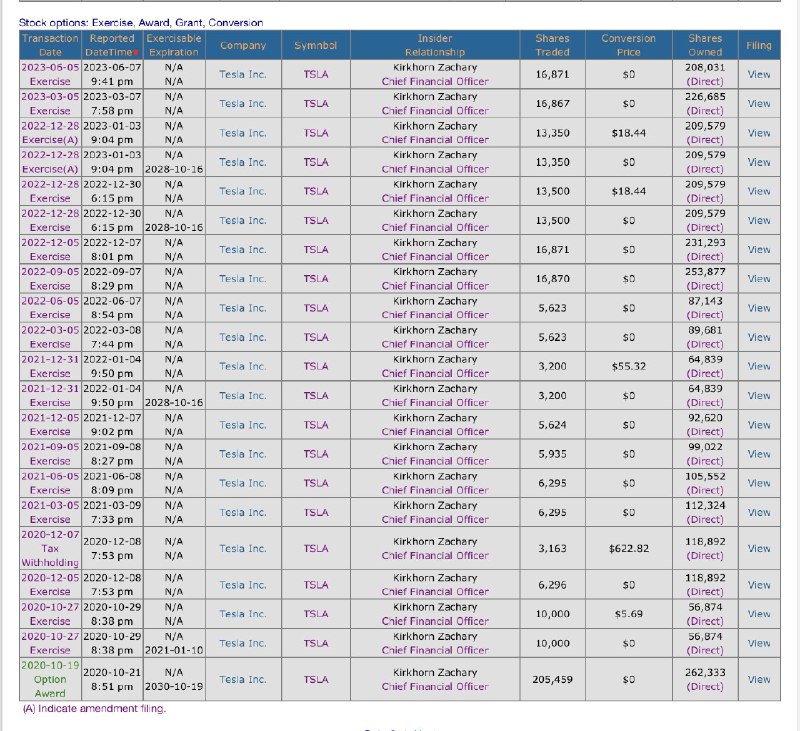Open Tesla Inc. link in the 2021-09-05 row
Screen dimensions: 800x731
click(x=243, y=454)
